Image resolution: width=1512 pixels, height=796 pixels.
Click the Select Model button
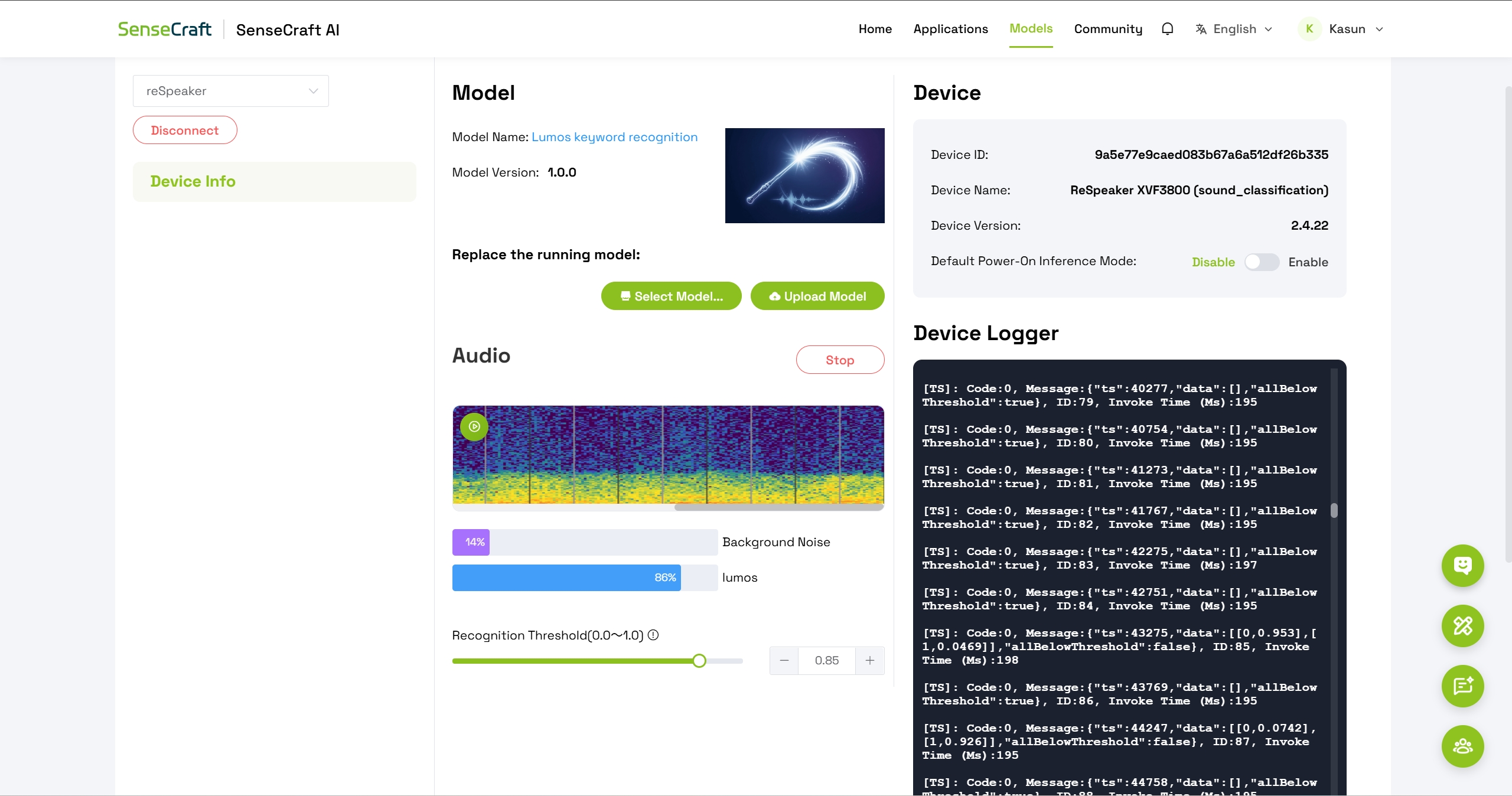(x=671, y=296)
